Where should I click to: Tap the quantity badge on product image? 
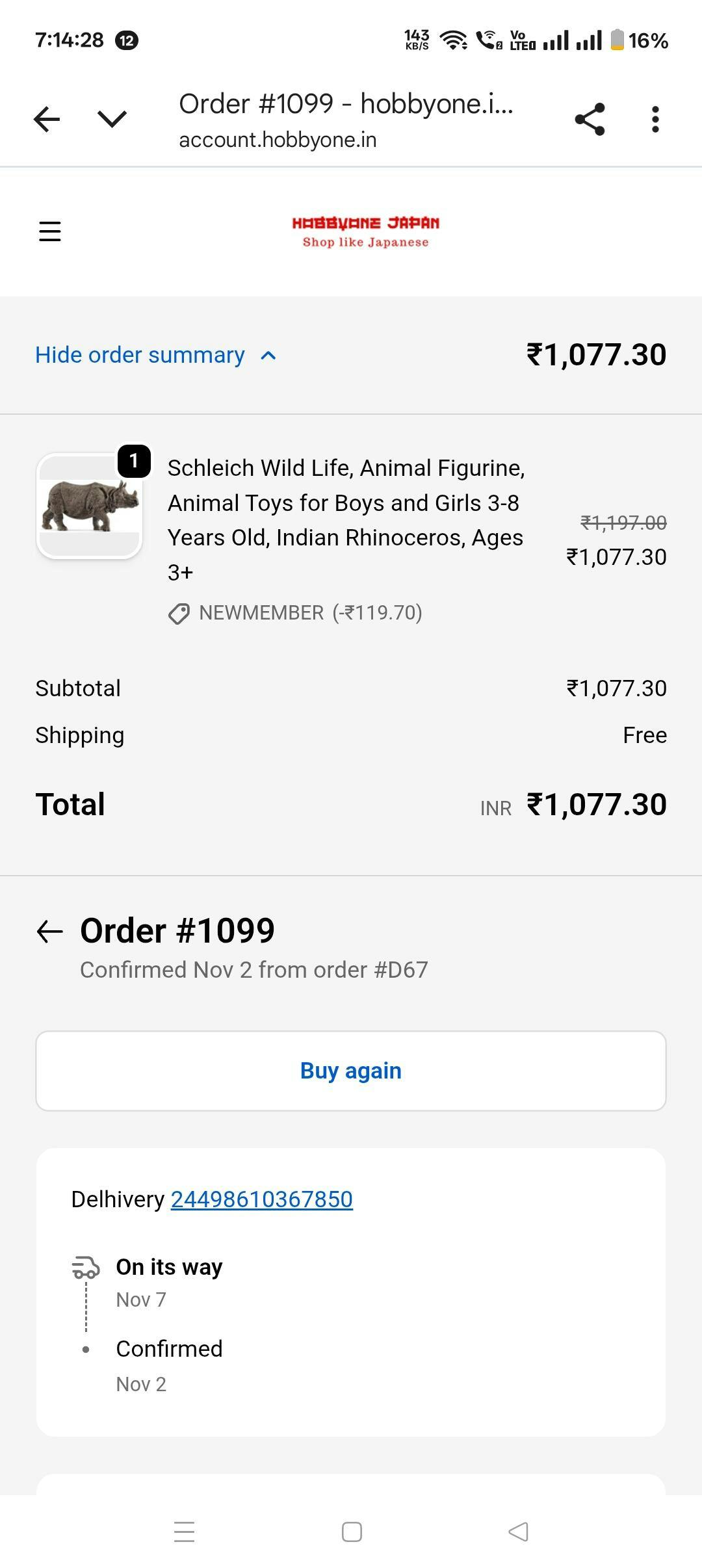point(134,461)
